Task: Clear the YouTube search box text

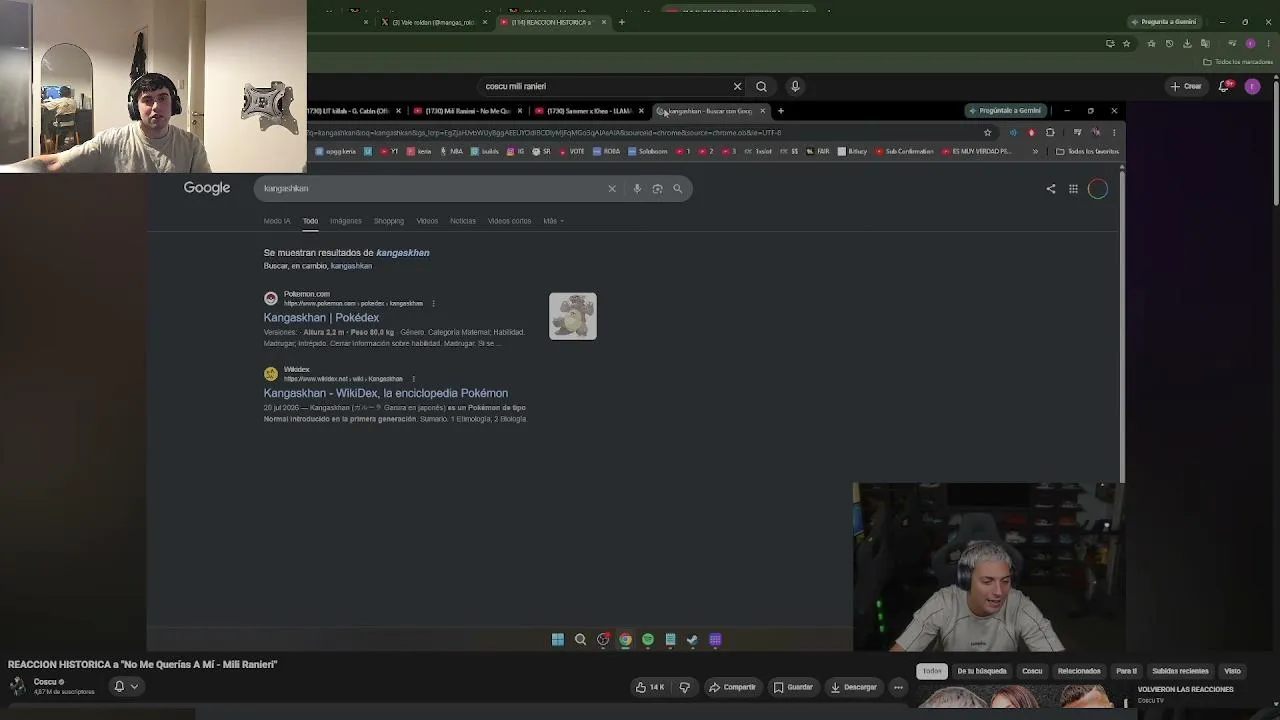Action: tap(738, 86)
